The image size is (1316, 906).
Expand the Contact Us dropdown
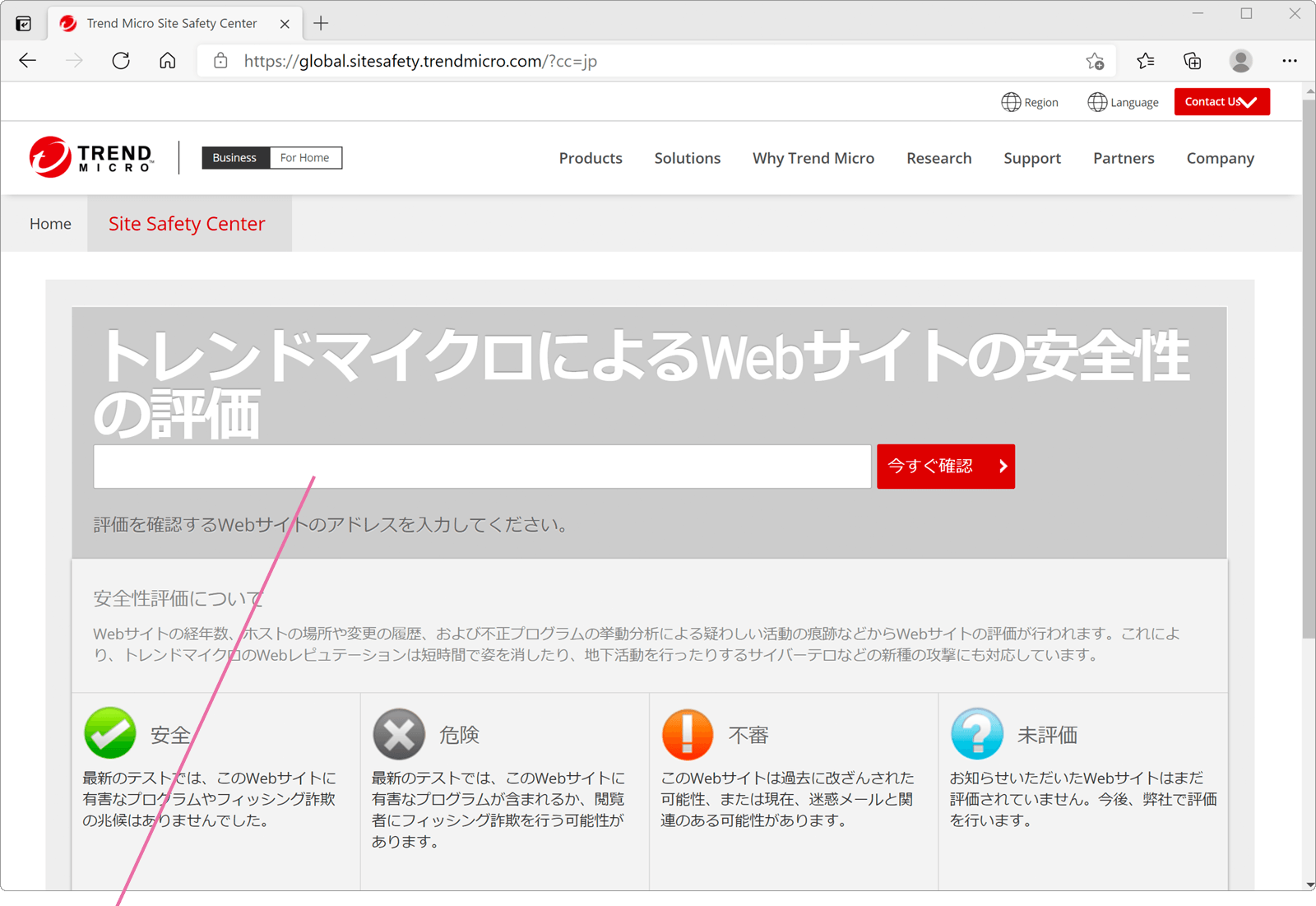pyautogui.click(x=1221, y=102)
